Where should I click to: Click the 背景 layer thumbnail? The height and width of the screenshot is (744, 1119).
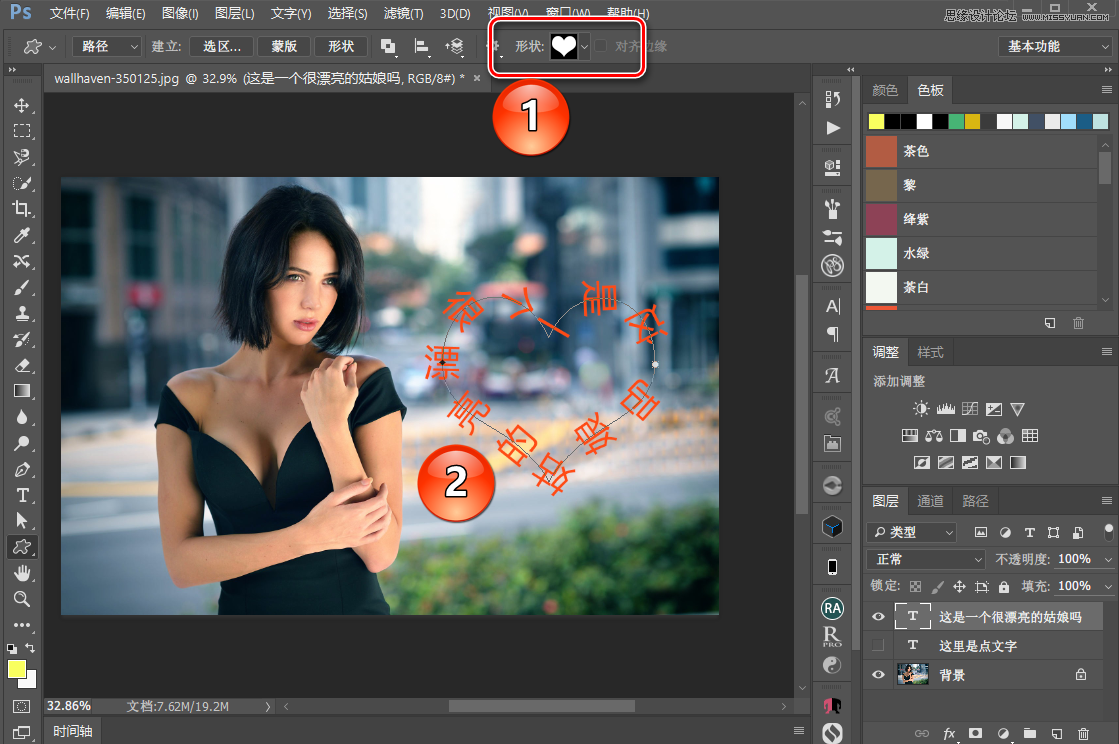click(x=913, y=674)
